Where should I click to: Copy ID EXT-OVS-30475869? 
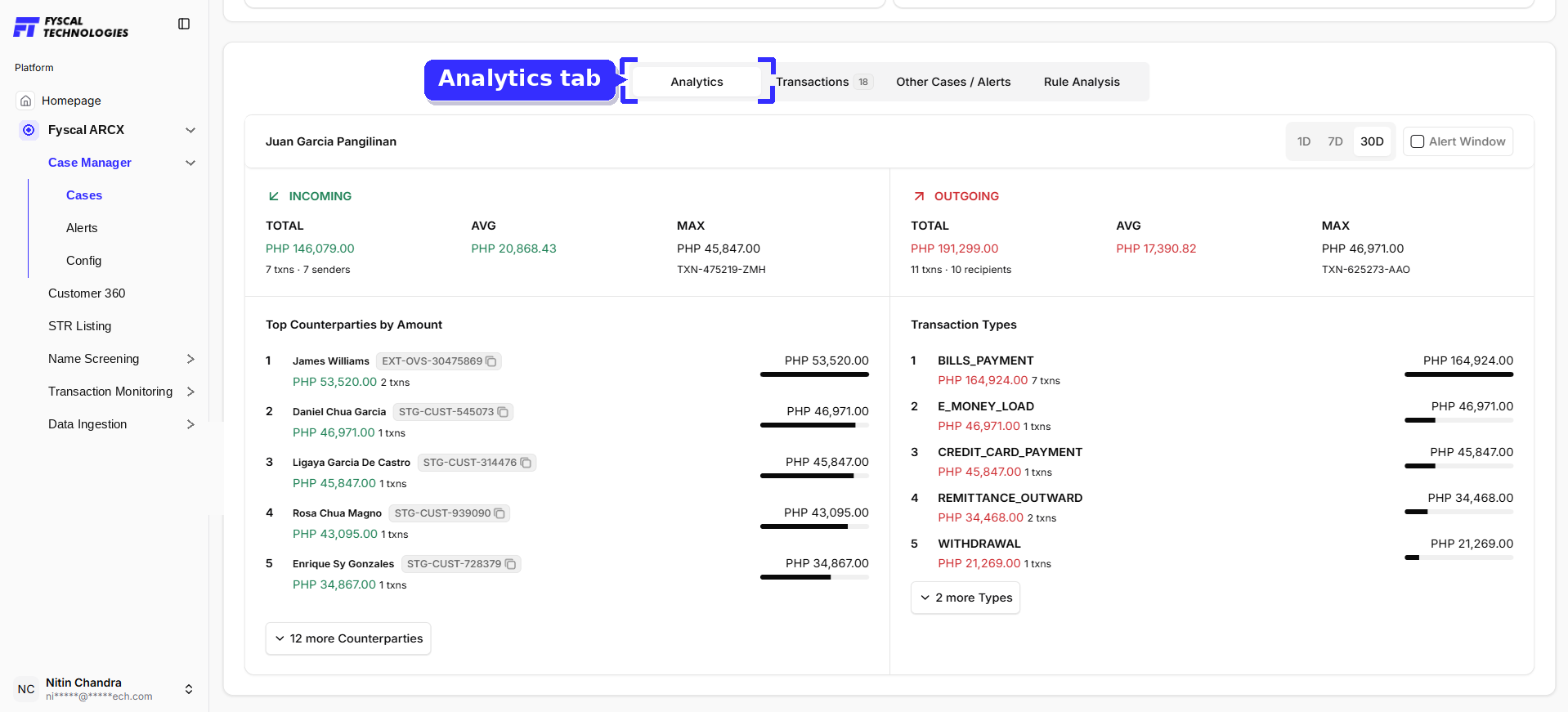[x=491, y=361]
